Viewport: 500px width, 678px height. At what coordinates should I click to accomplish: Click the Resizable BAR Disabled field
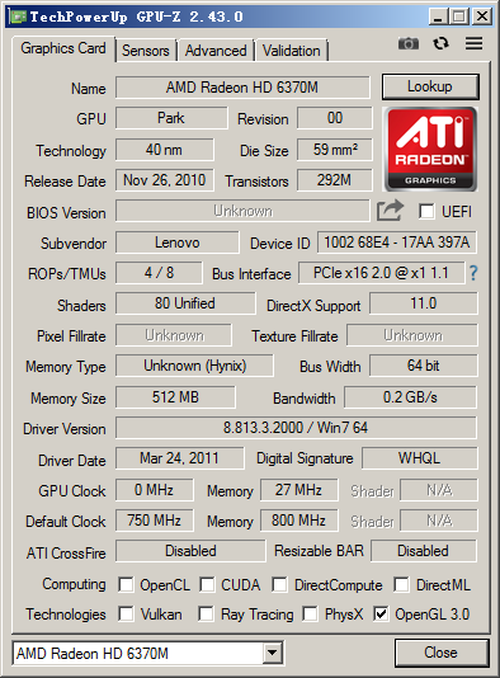click(x=423, y=551)
